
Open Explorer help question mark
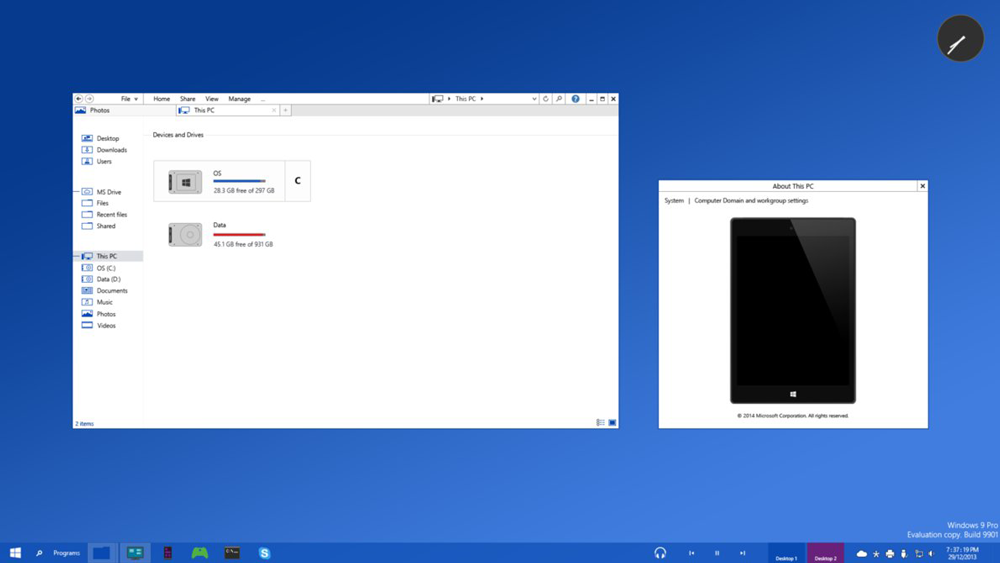click(575, 99)
